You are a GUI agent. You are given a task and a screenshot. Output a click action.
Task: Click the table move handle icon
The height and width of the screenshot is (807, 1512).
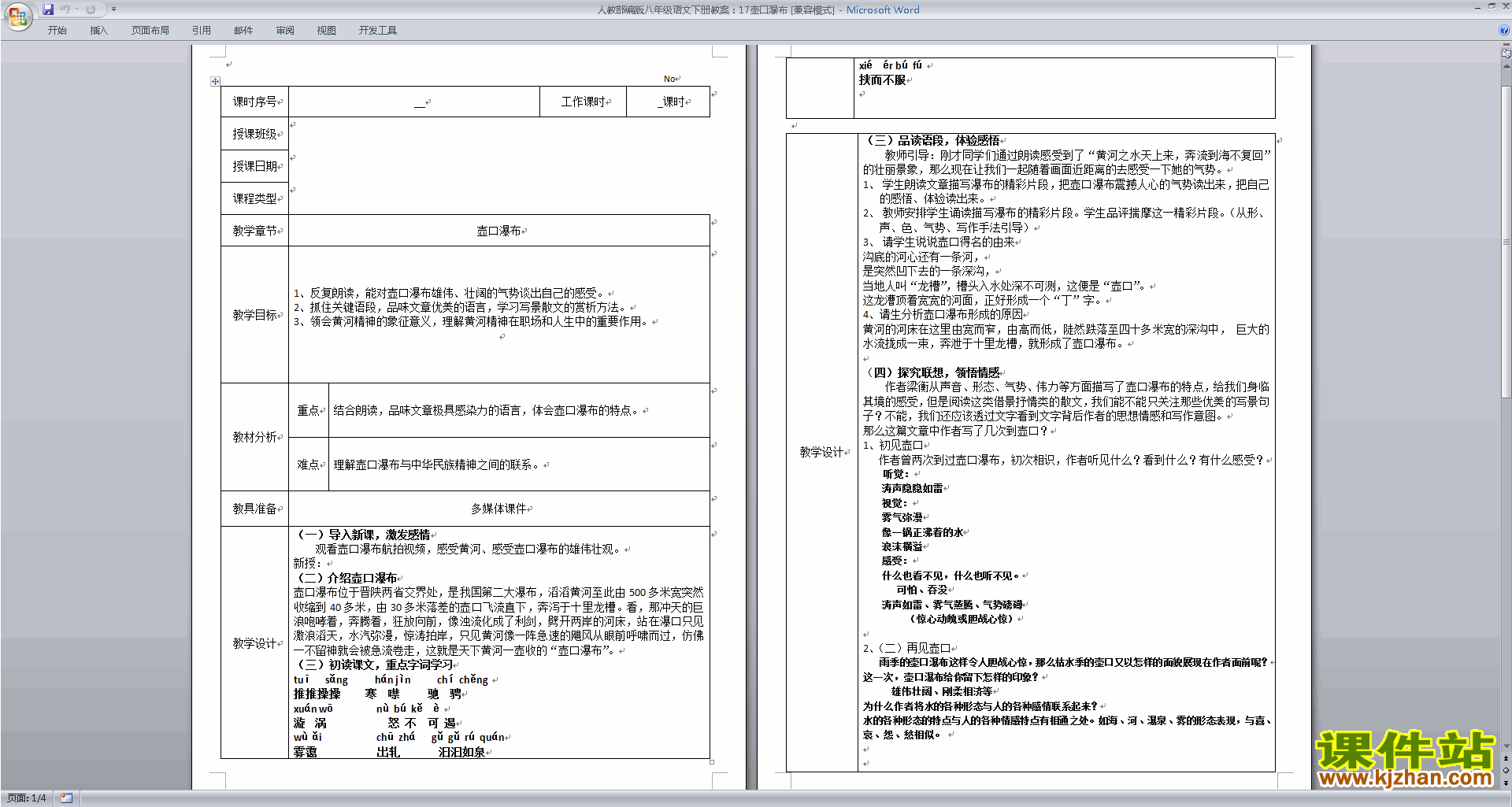point(215,81)
